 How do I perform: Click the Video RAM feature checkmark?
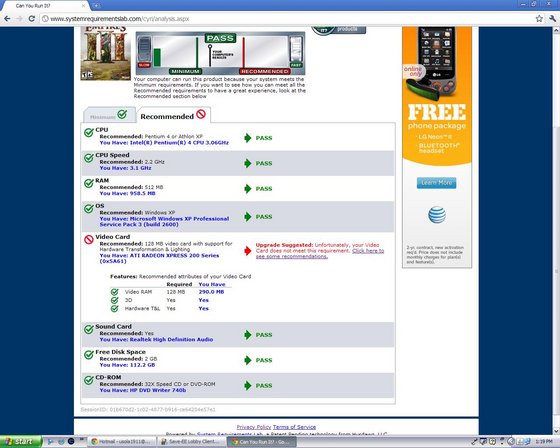[x=114, y=292]
